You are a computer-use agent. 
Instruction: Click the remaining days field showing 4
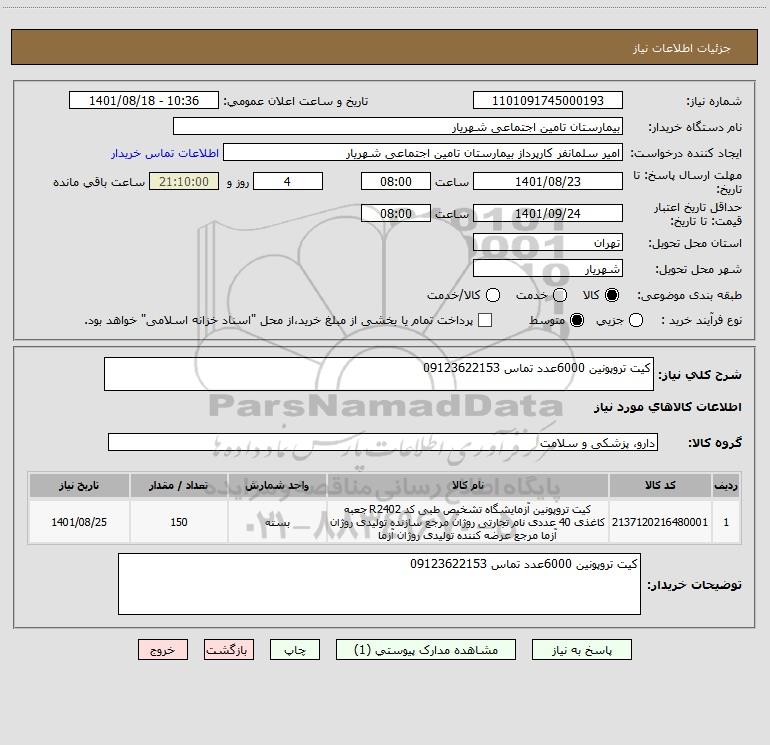[x=288, y=181]
